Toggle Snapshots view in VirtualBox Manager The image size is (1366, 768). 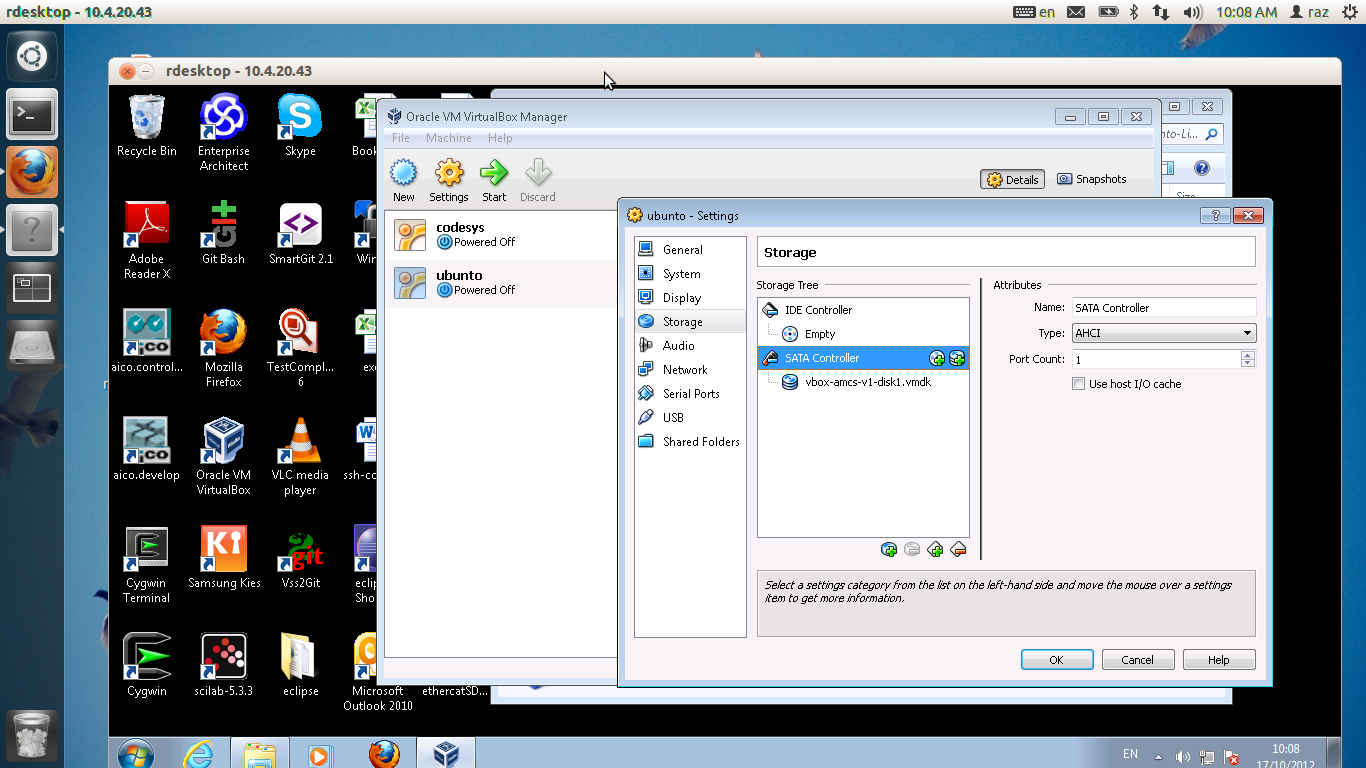pyautogui.click(x=1091, y=179)
